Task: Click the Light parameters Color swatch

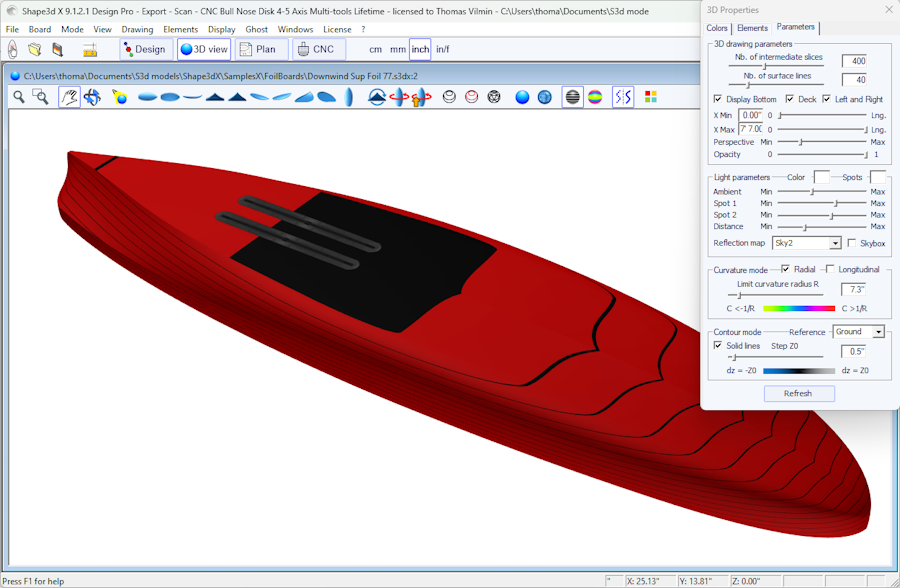Action: point(820,177)
